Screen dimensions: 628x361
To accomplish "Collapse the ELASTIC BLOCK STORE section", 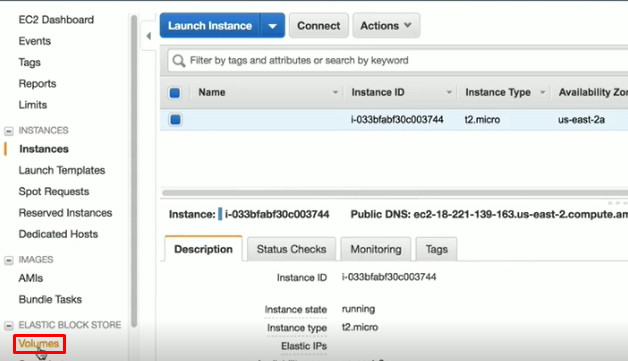I will pyautogui.click(x=9, y=325).
